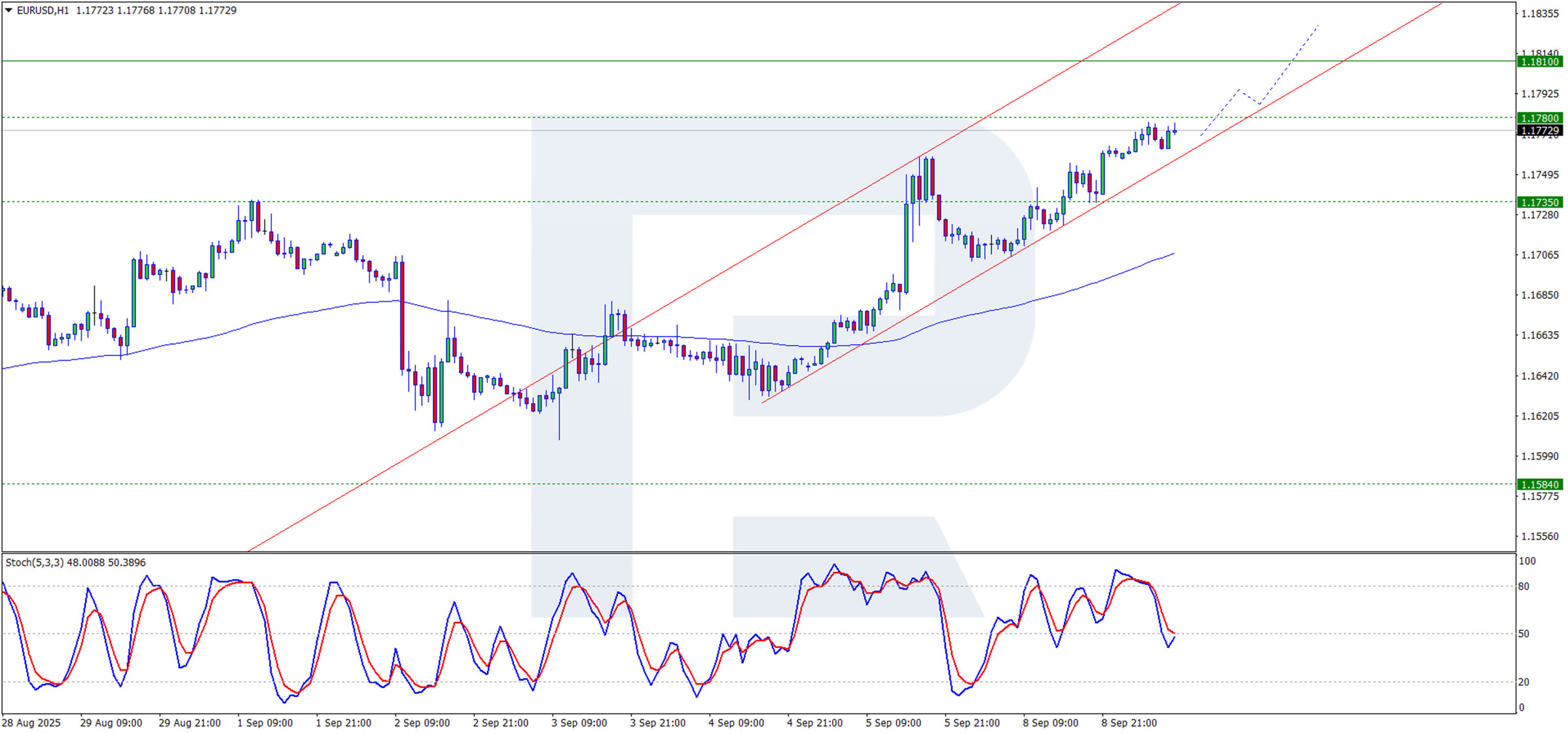Click the 5 Sep 09:00 time label
The height and width of the screenshot is (733, 1568).
(x=893, y=723)
